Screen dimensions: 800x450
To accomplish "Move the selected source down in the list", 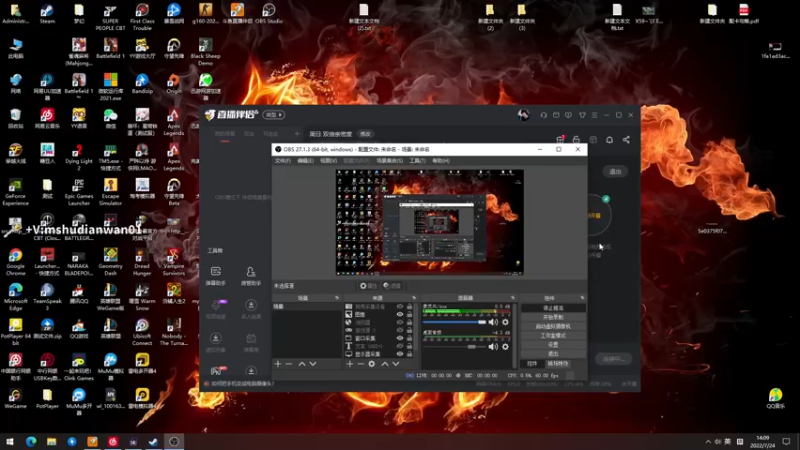I will (395, 364).
